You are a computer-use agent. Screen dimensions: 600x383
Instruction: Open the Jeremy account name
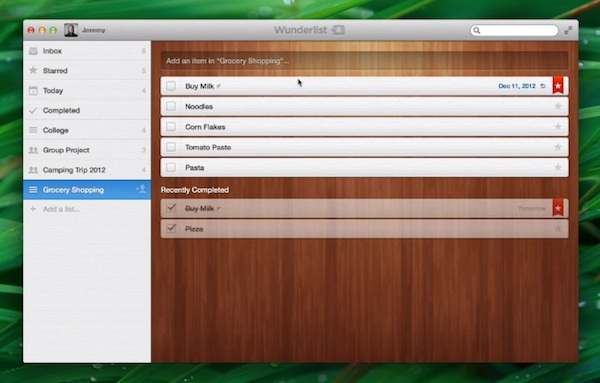93,30
